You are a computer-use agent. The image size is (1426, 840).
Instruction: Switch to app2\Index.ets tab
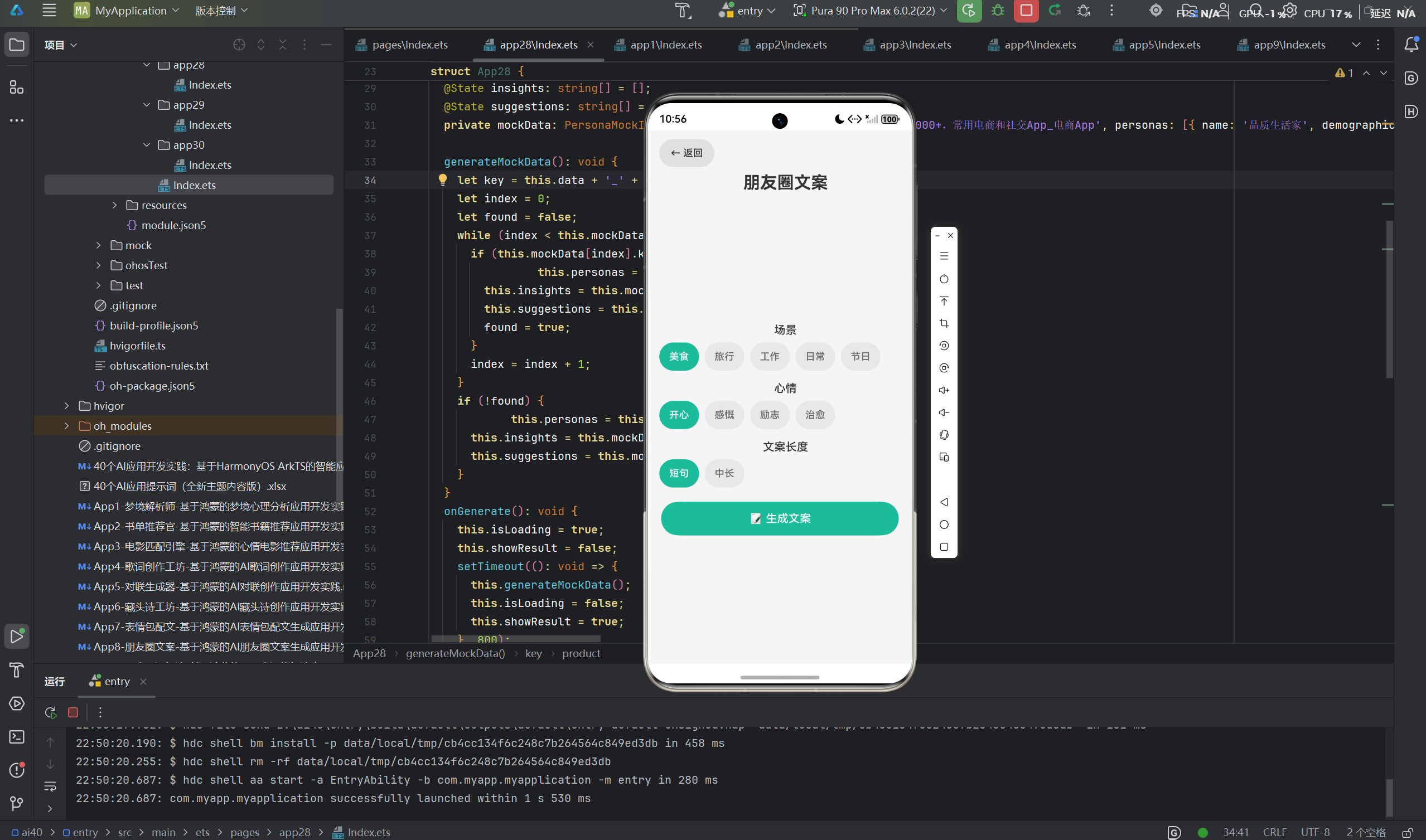point(782,45)
